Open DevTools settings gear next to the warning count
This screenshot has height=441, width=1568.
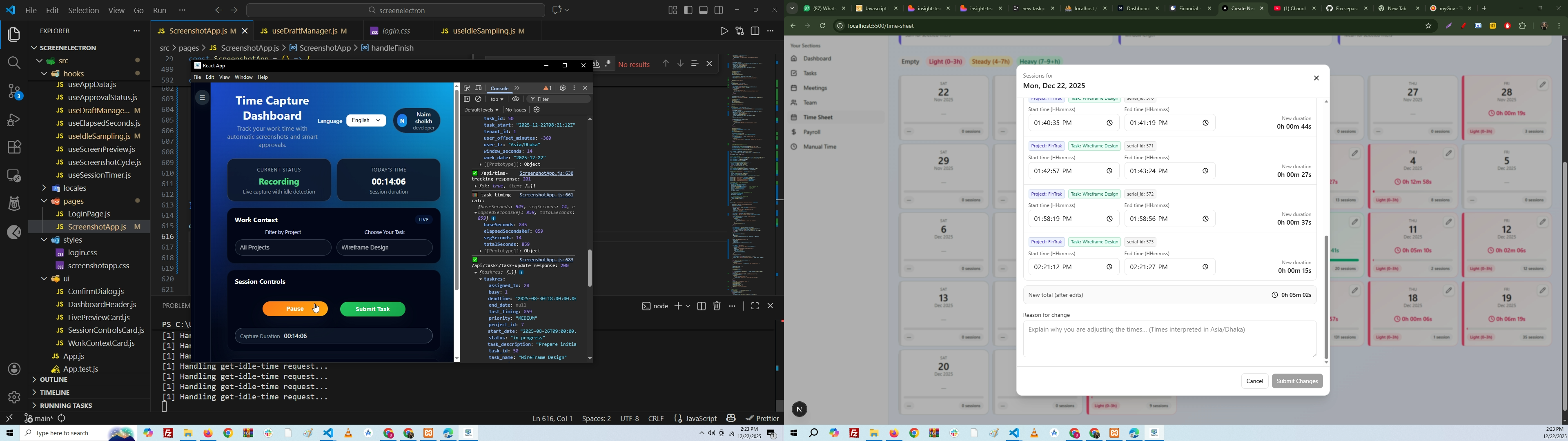click(x=562, y=88)
